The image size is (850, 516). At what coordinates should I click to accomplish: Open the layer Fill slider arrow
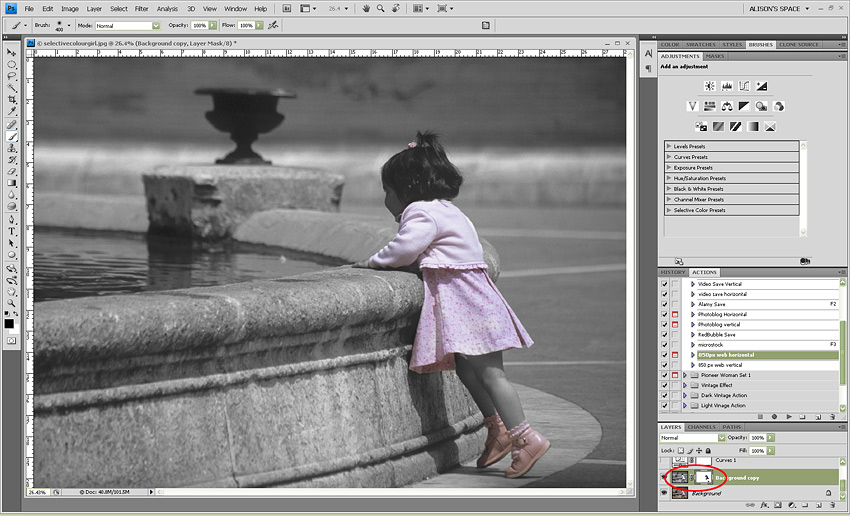tap(771, 450)
